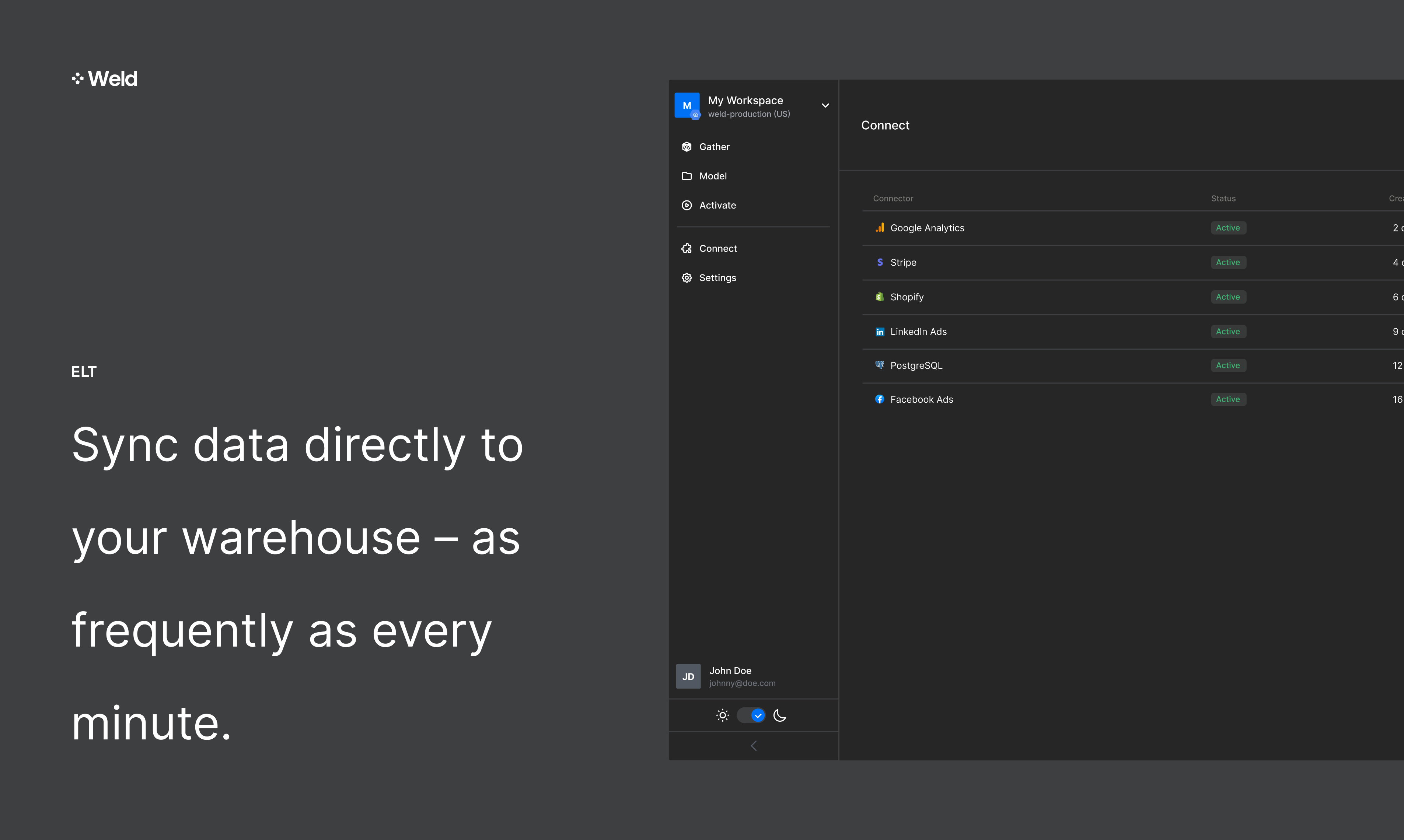Click the Connect puzzle-piece icon

pos(687,248)
